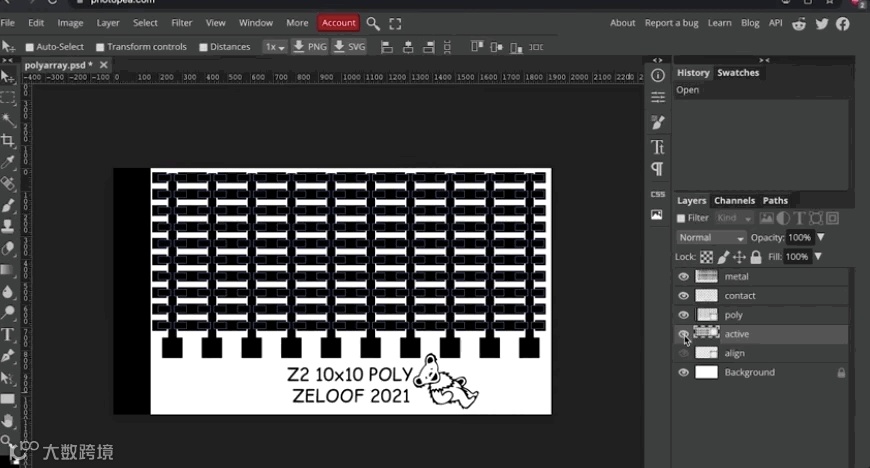
Task: Open the CSS panel icon
Action: [657, 194]
